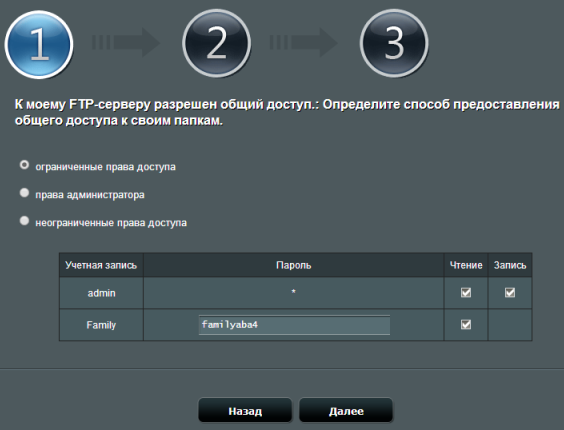Click the arrow between steps 2 and 3
Image resolution: width=564 pixels, height=430 pixels.
pyautogui.click(x=303, y=42)
